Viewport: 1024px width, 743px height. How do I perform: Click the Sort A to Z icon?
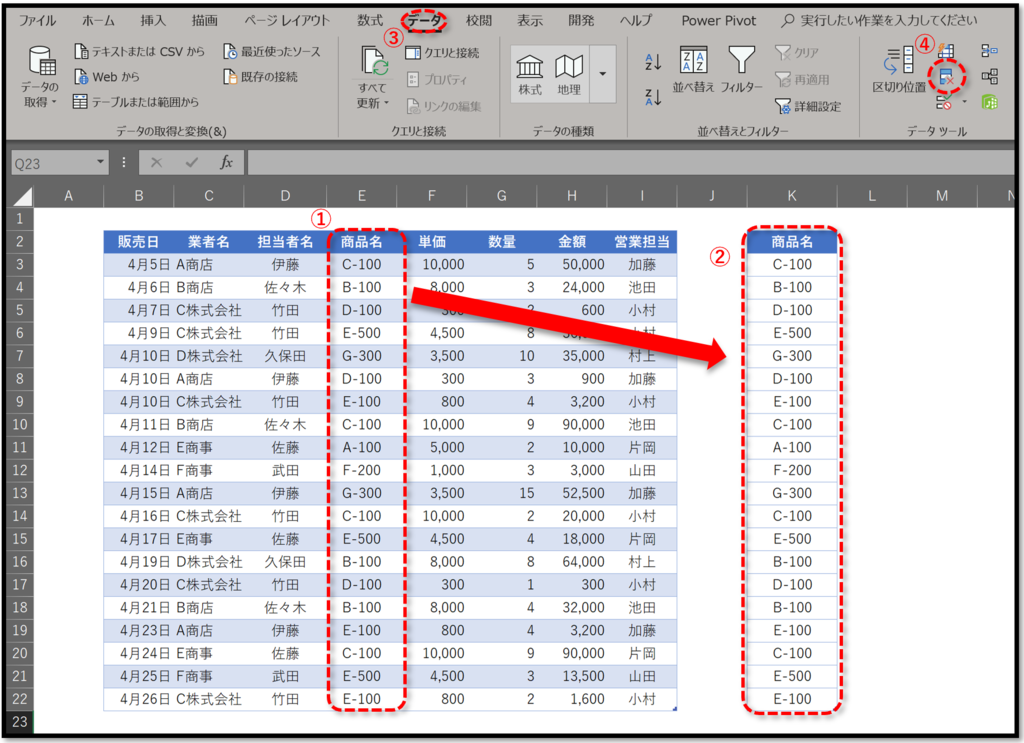pyautogui.click(x=652, y=60)
